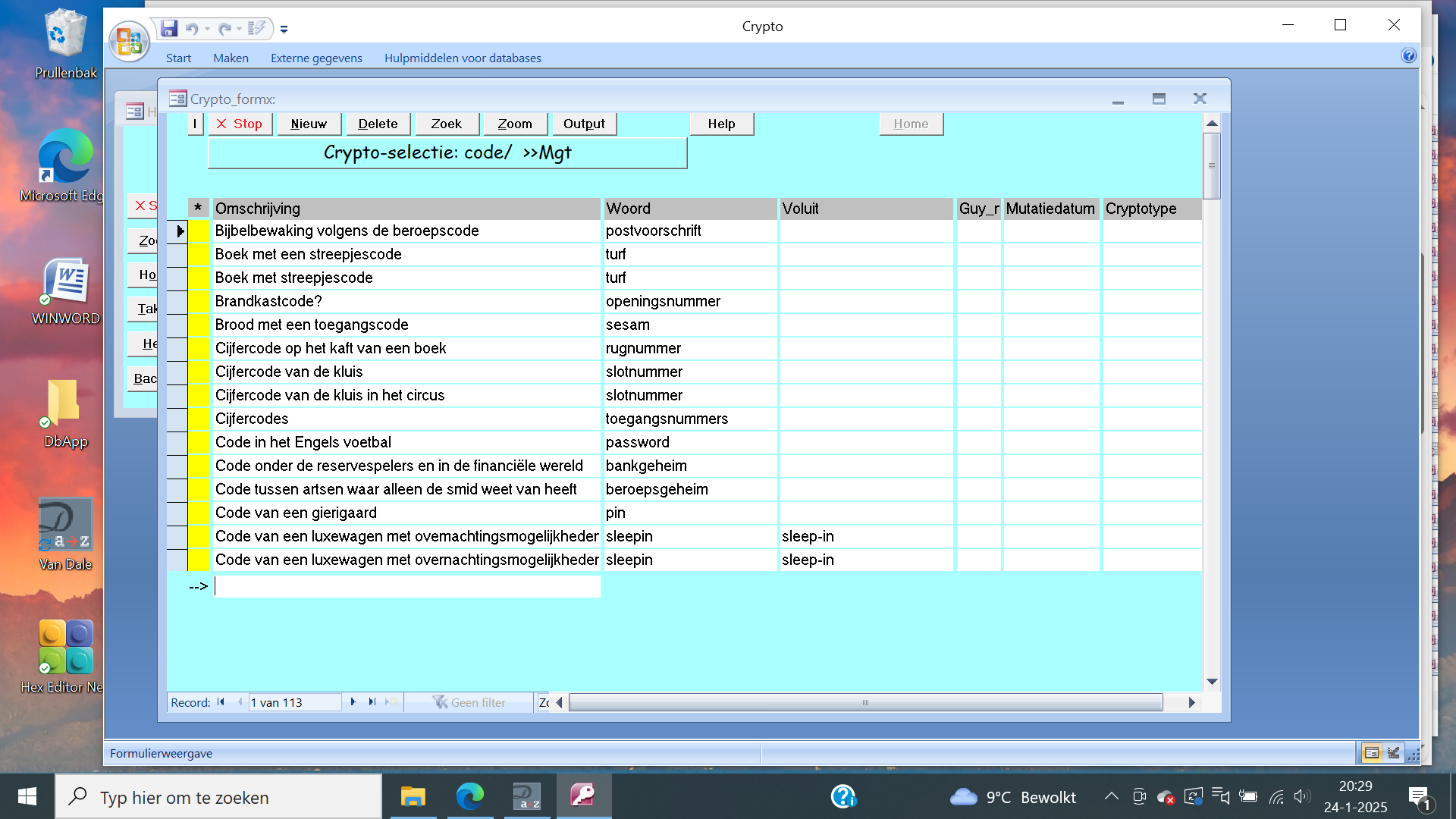Click the beroepsgeheim word cell

click(x=690, y=489)
